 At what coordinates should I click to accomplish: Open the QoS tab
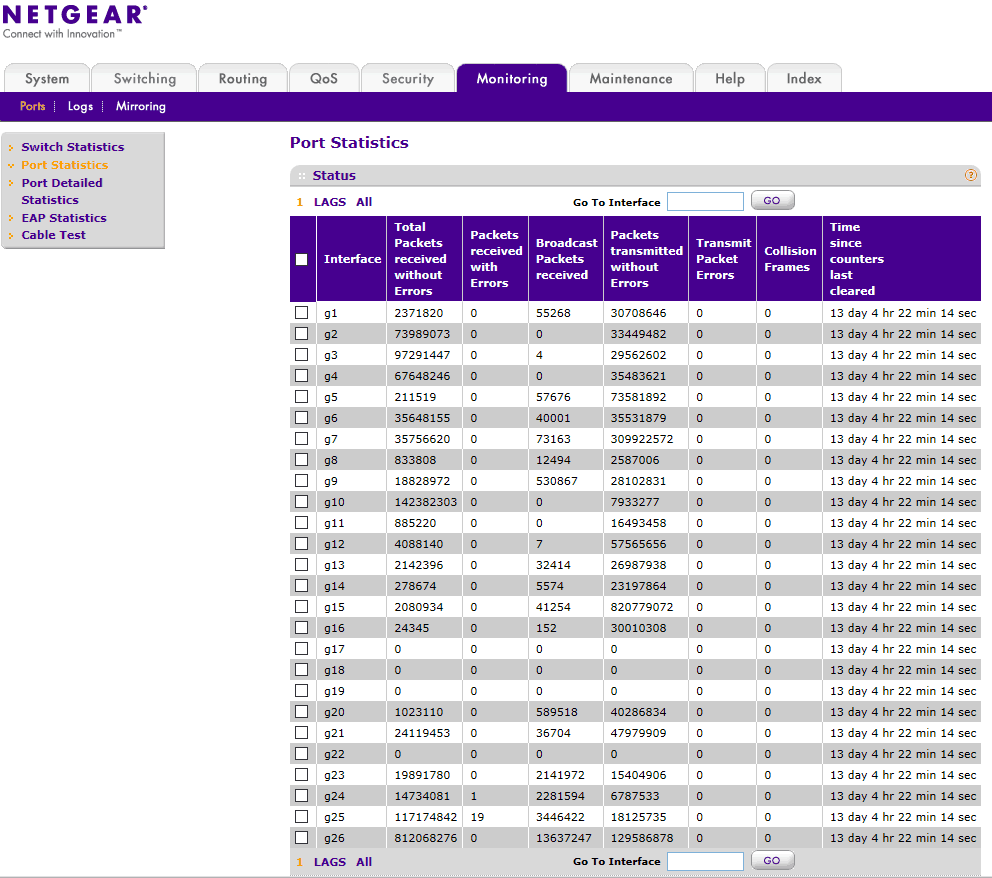click(x=324, y=78)
